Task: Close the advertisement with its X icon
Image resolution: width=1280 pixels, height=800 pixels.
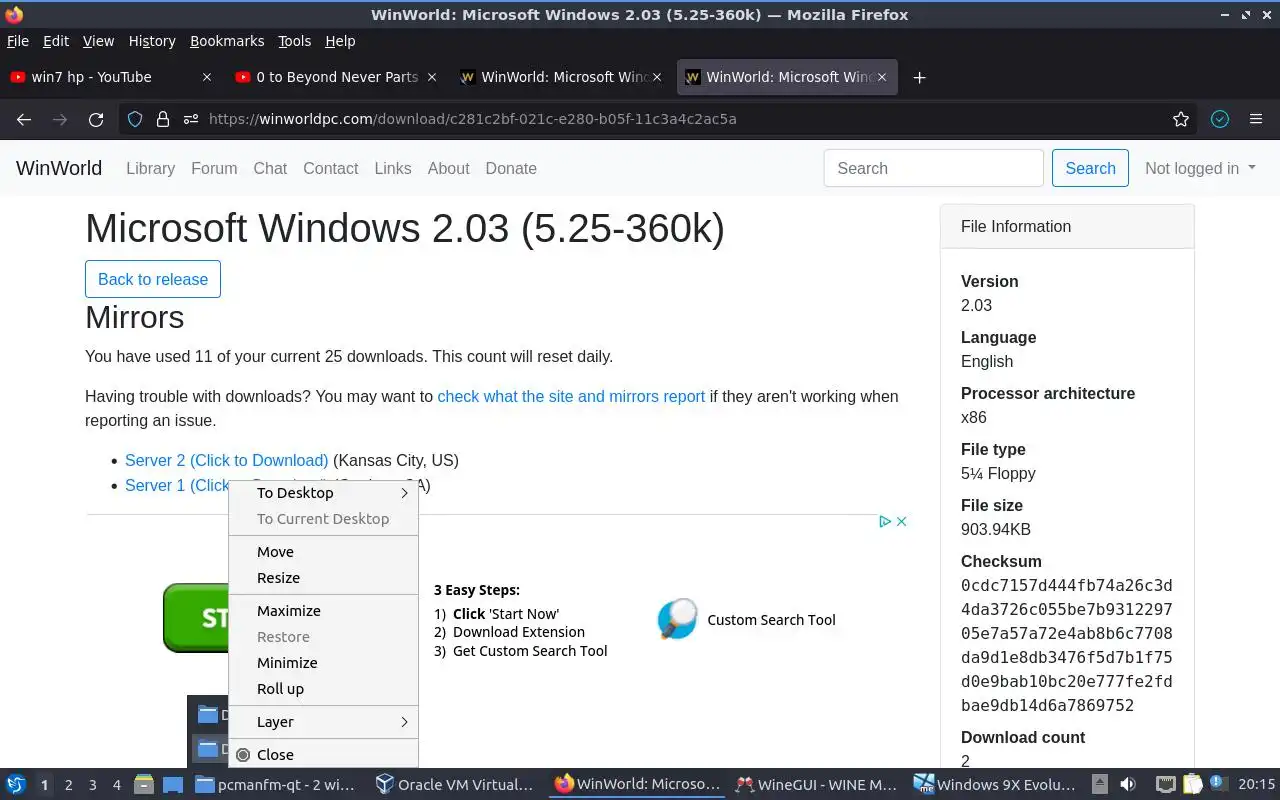Action: pos(901,521)
